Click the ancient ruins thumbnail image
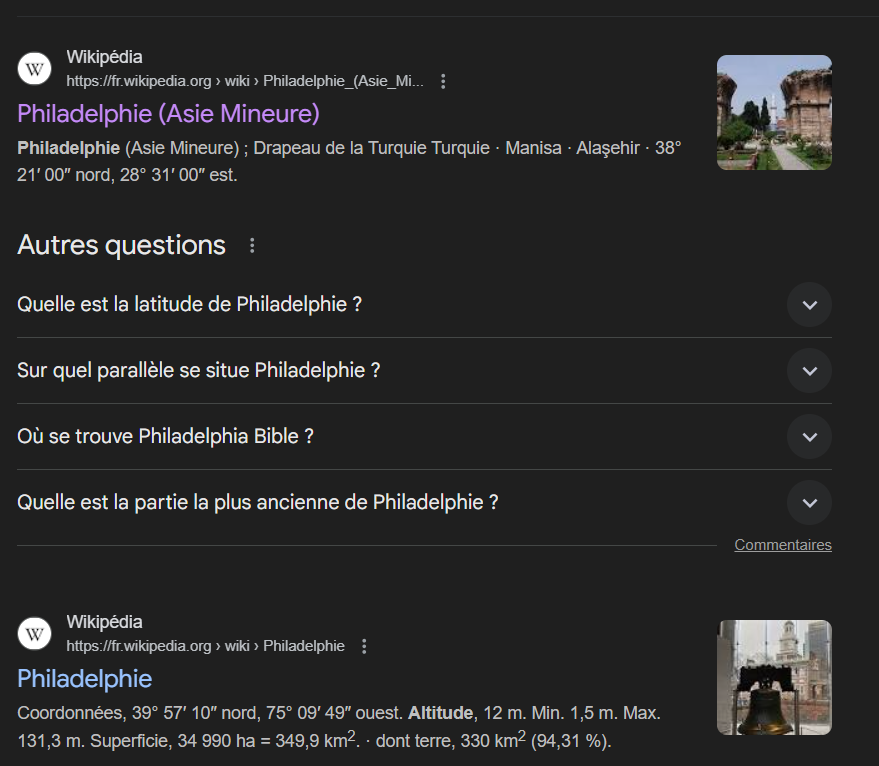Viewport: 879px width, 766px height. pyautogui.click(x=774, y=112)
